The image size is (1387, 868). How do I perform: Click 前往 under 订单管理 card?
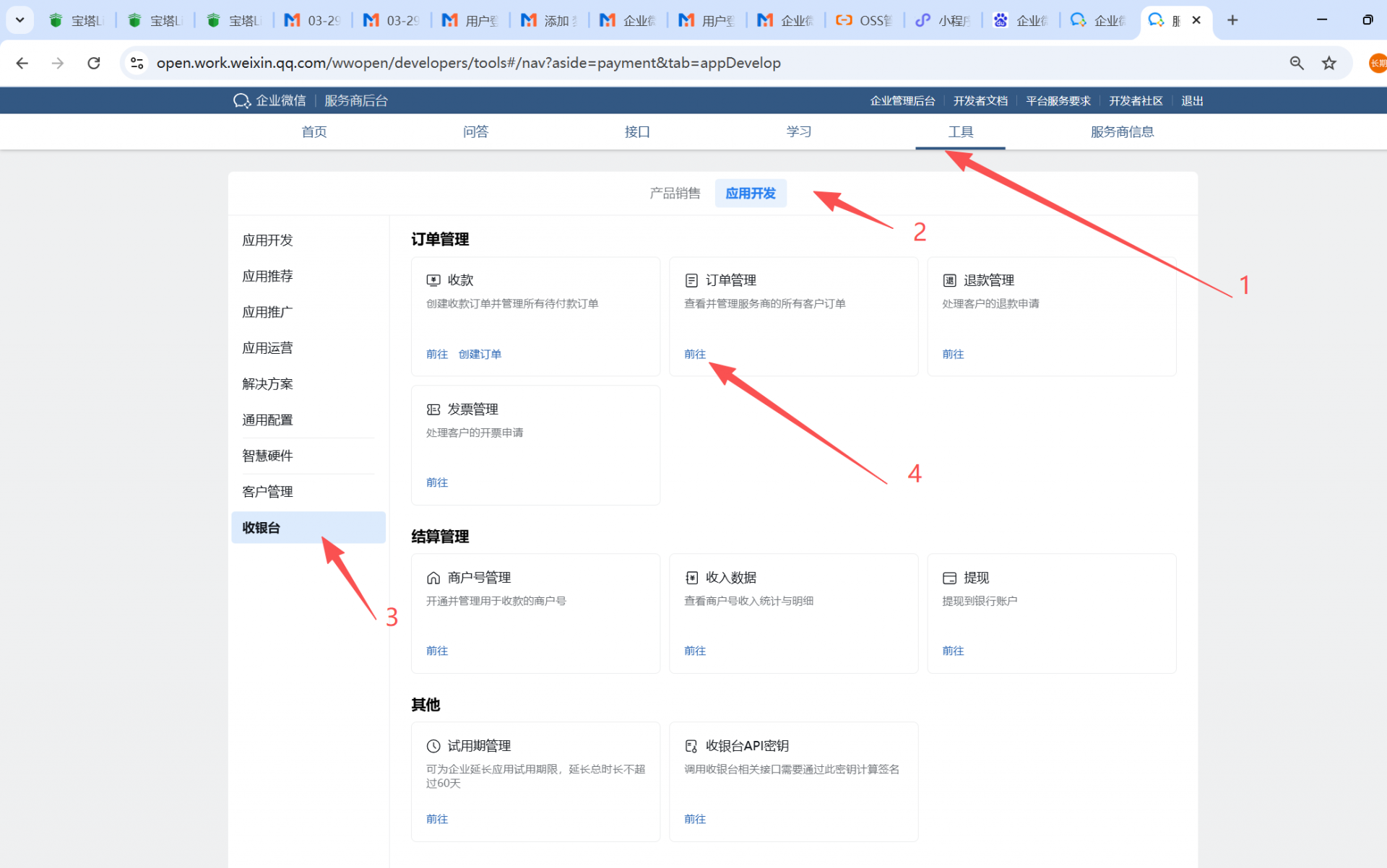(x=694, y=354)
